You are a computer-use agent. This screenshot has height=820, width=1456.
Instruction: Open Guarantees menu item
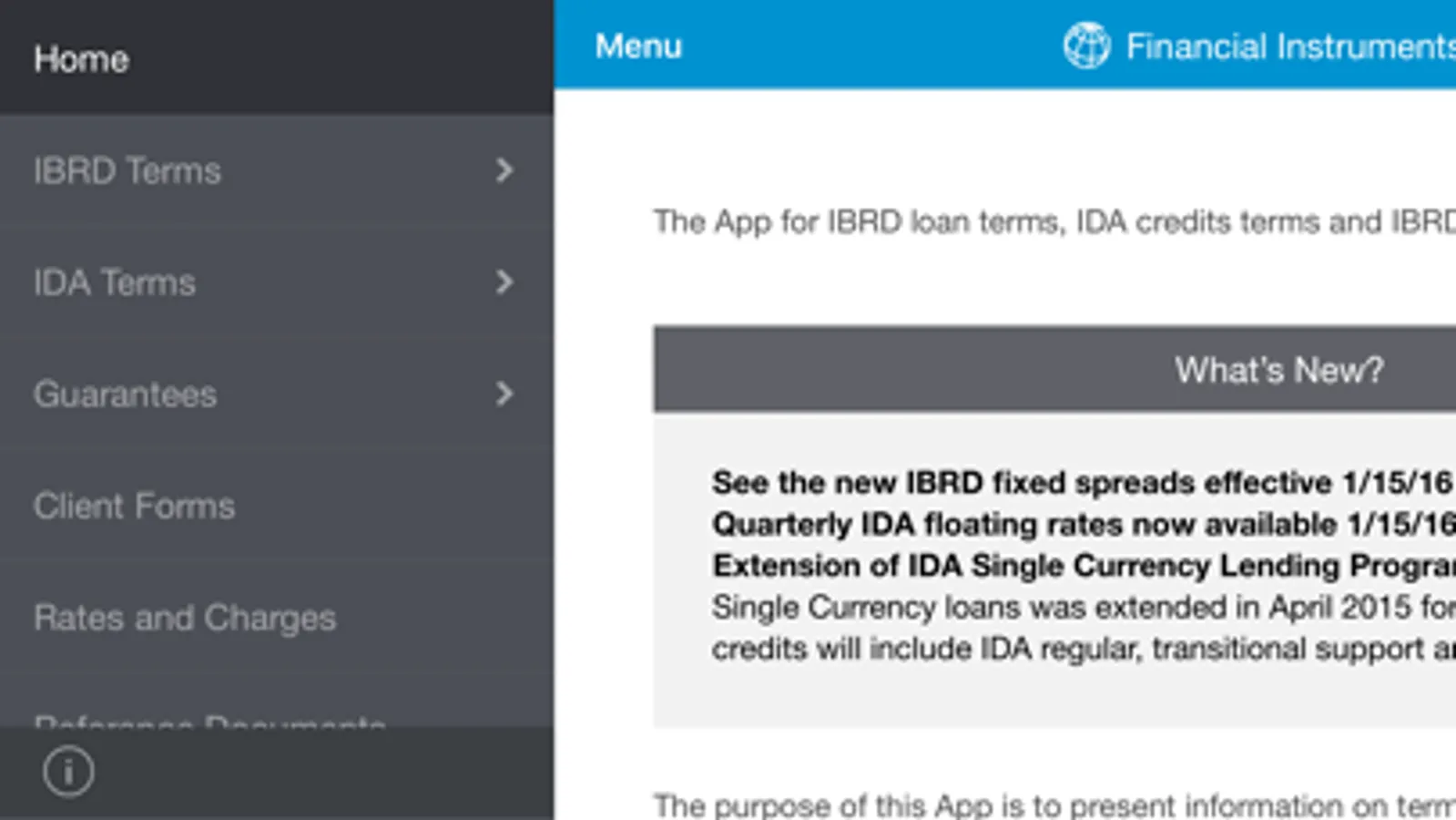[277, 394]
